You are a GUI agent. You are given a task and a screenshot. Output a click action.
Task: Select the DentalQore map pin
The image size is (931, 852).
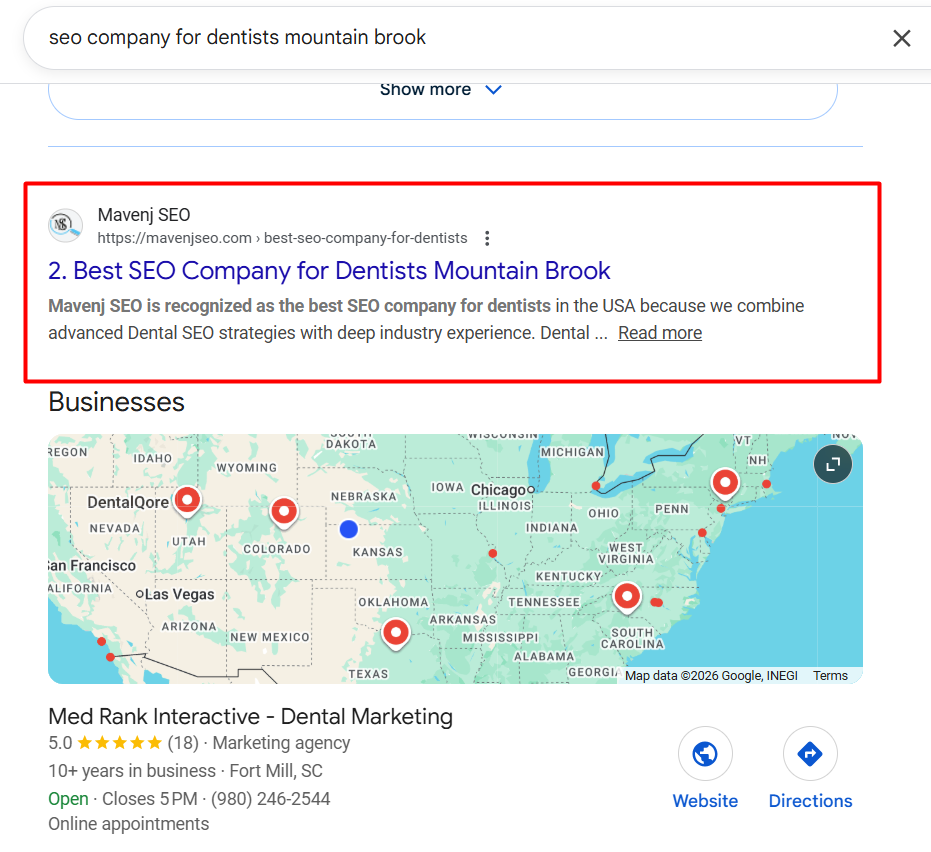click(187, 499)
